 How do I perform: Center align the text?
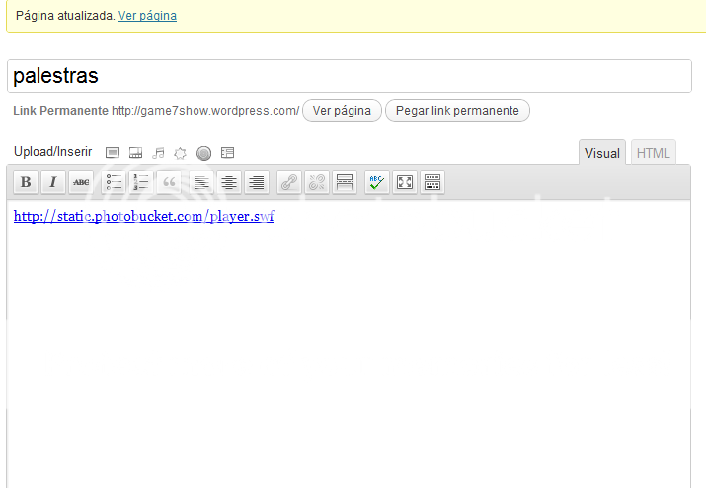[x=229, y=182]
